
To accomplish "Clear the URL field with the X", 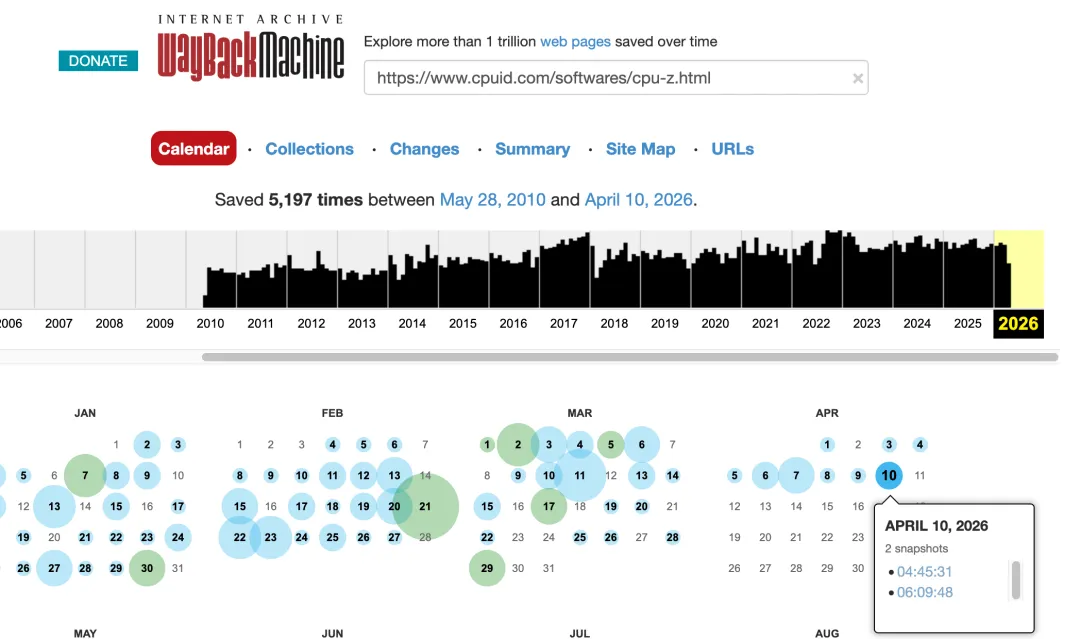I will click(858, 78).
